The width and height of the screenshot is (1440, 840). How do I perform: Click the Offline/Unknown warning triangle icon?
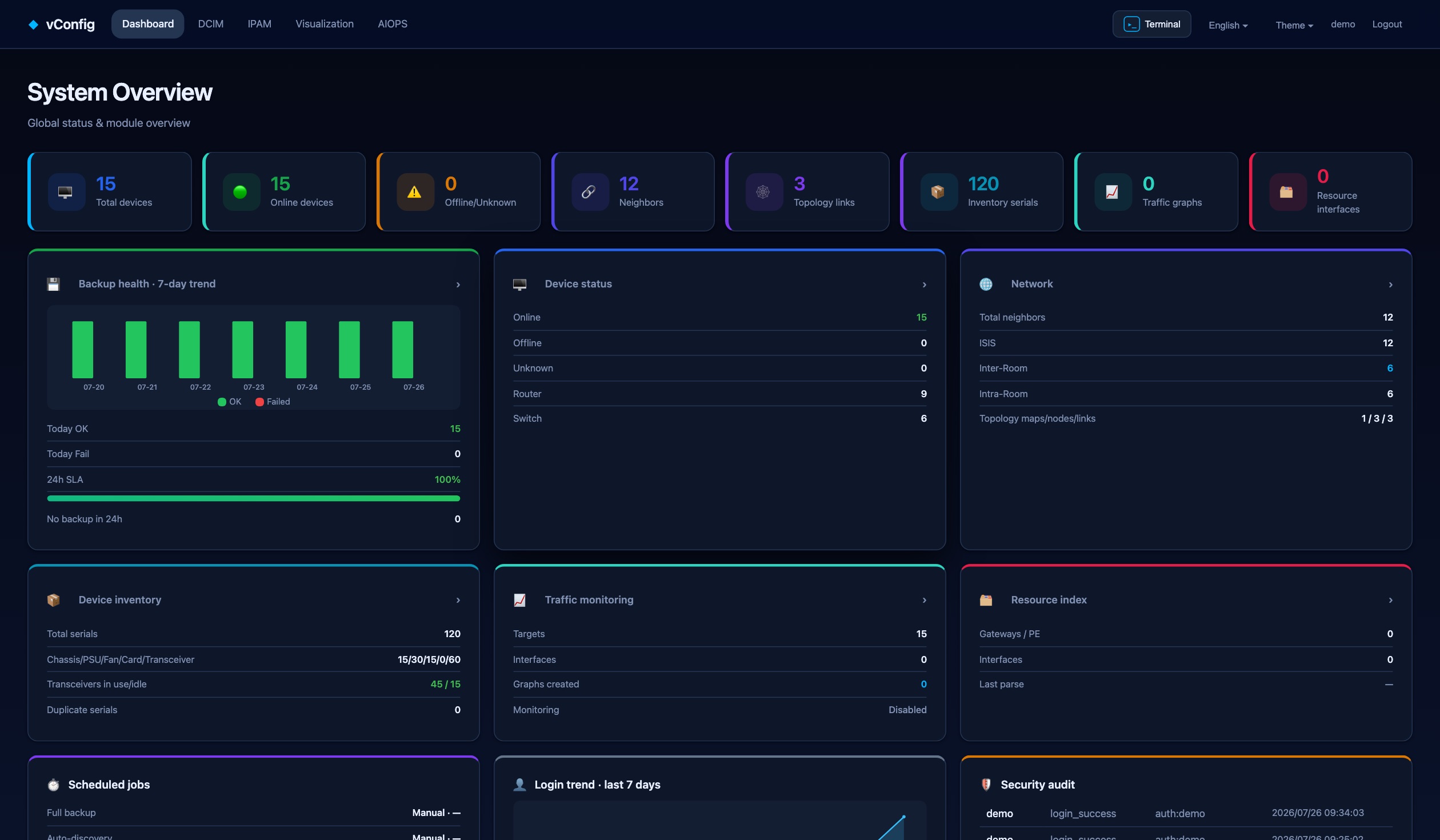pyautogui.click(x=415, y=192)
